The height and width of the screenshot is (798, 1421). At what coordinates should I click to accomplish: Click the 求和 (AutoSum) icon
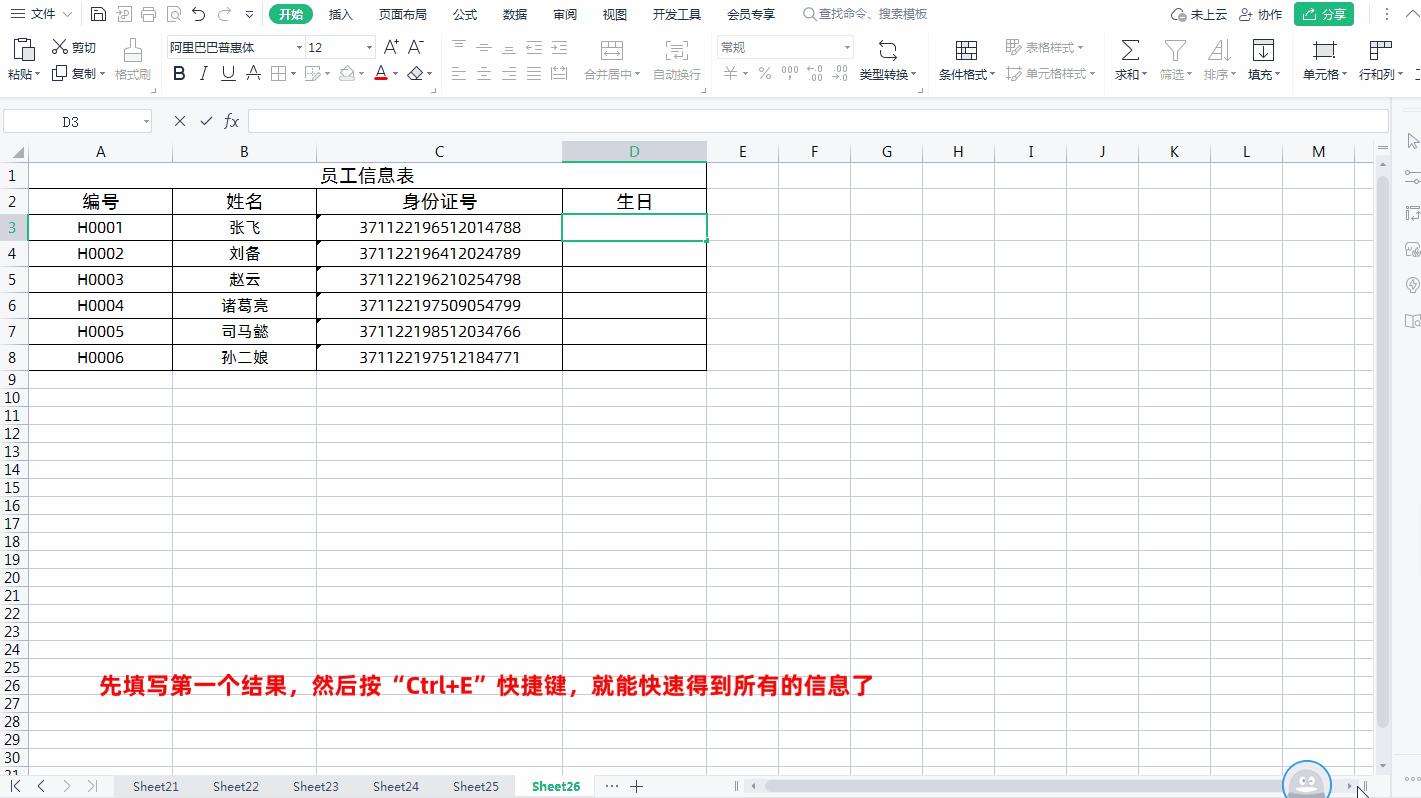1128,60
